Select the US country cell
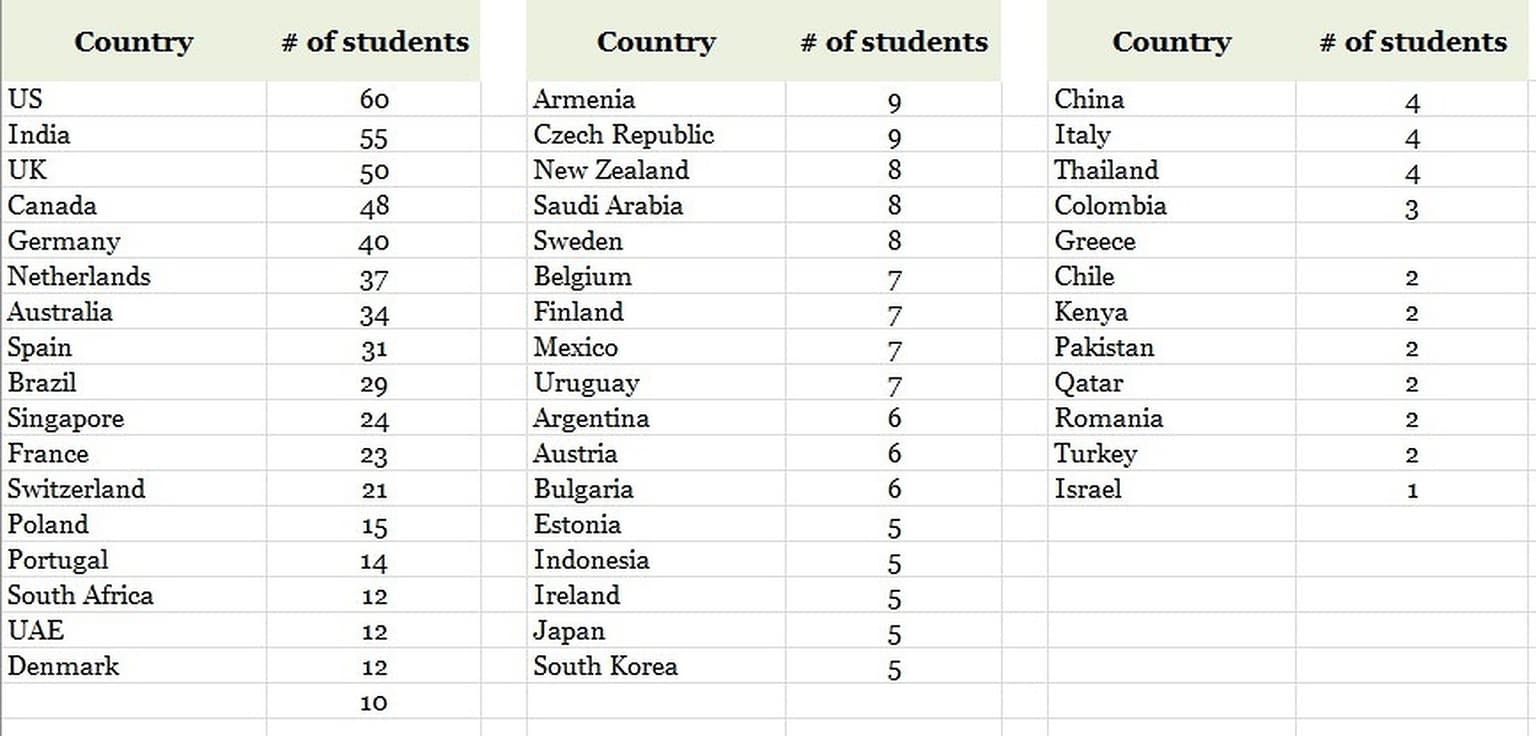Viewport: 1536px width, 736px height. coord(134,99)
